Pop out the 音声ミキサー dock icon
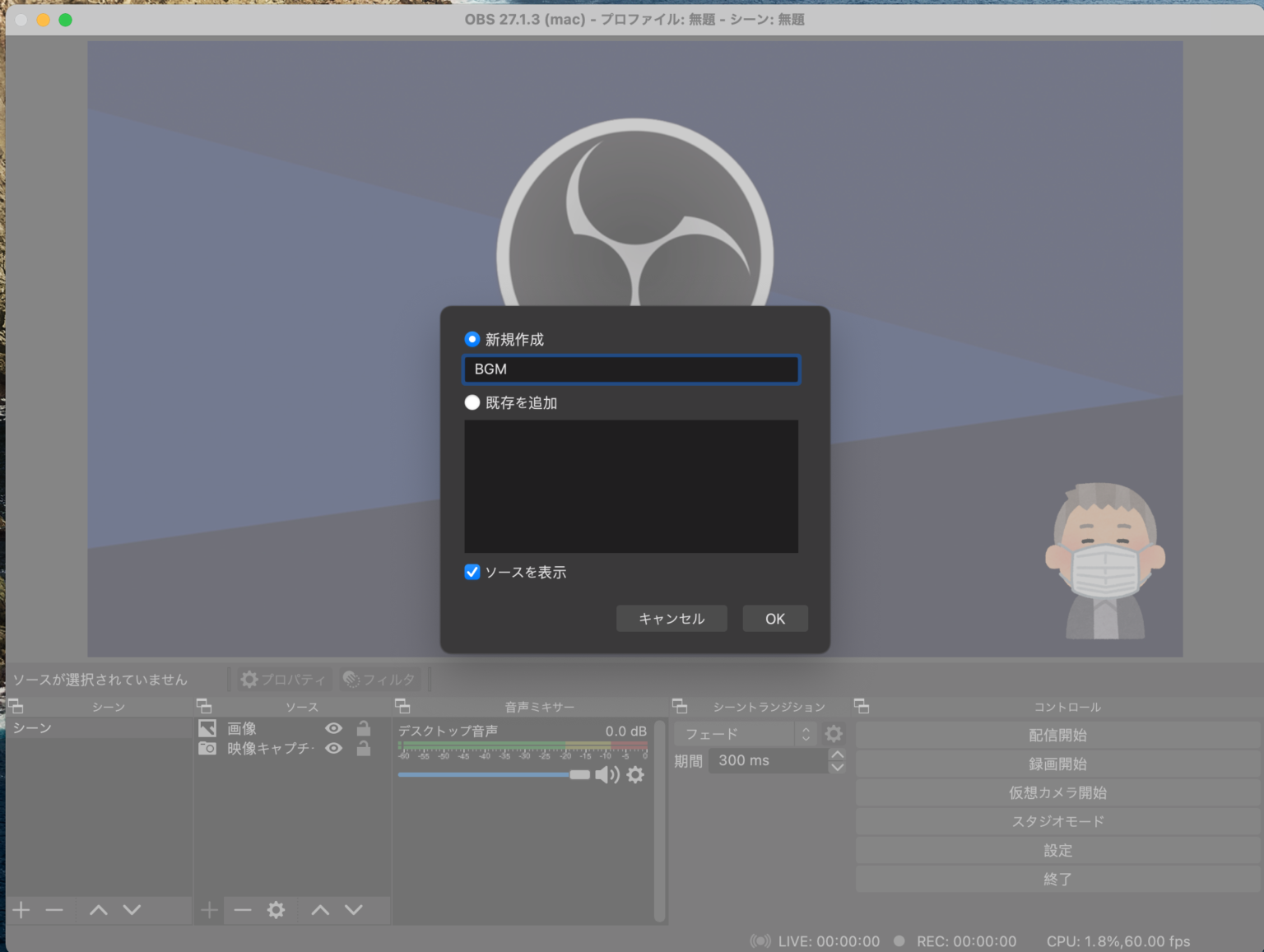 point(402,706)
